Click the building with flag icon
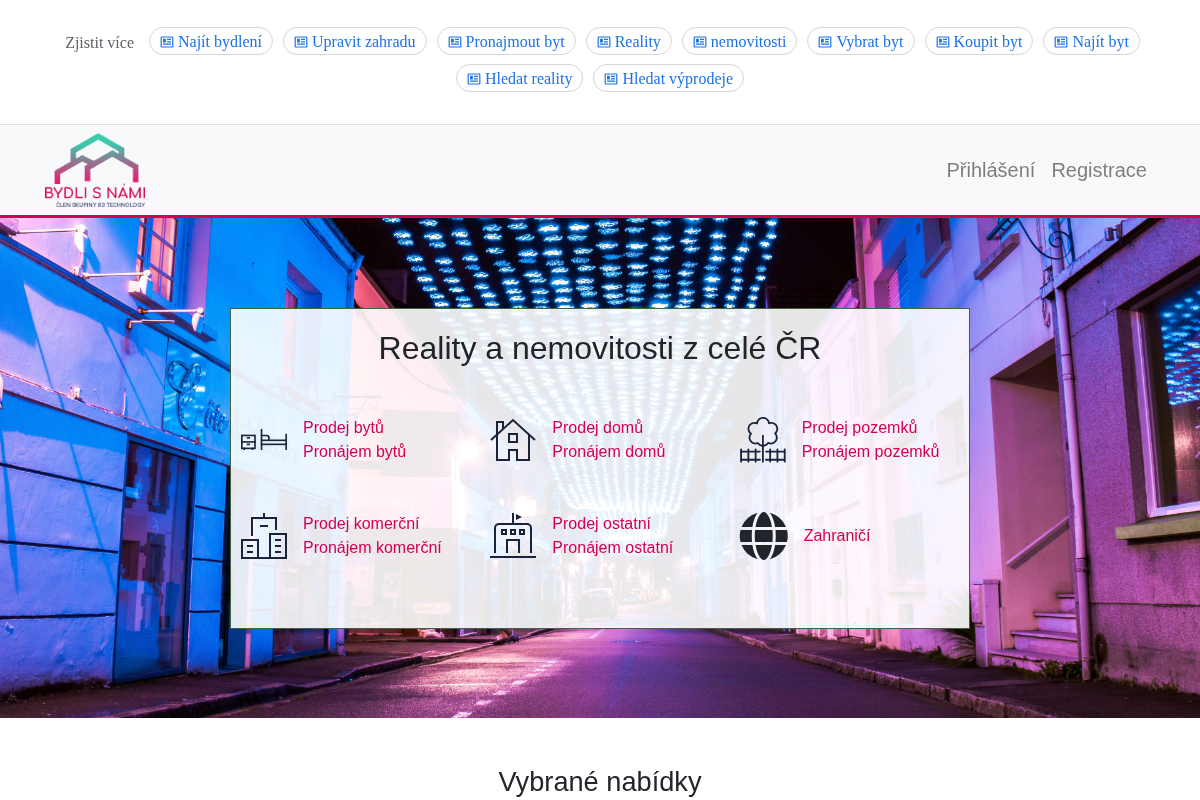The image size is (1200, 800). [513, 536]
